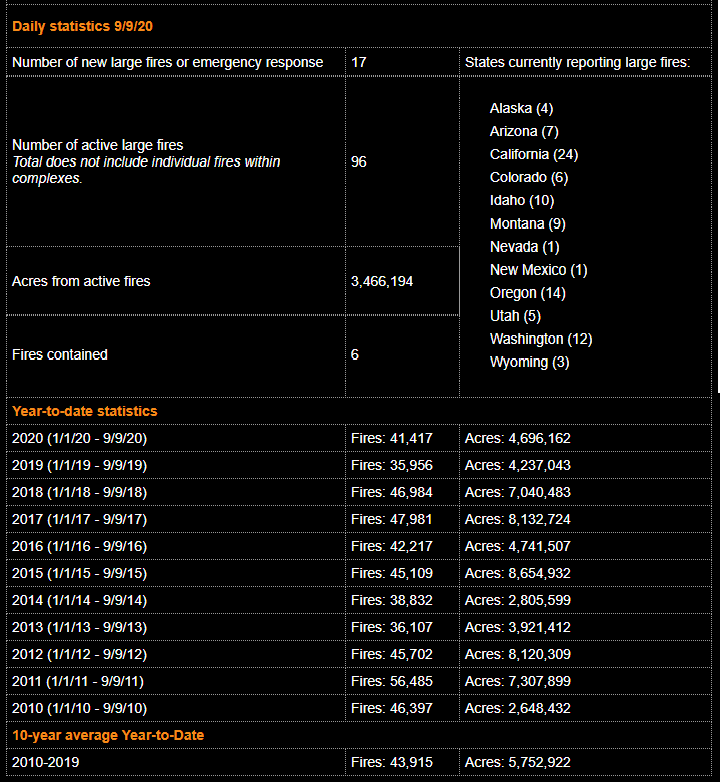Click the 2015 acres value 8,654,932

pyautogui.click(x=517, y=573)
